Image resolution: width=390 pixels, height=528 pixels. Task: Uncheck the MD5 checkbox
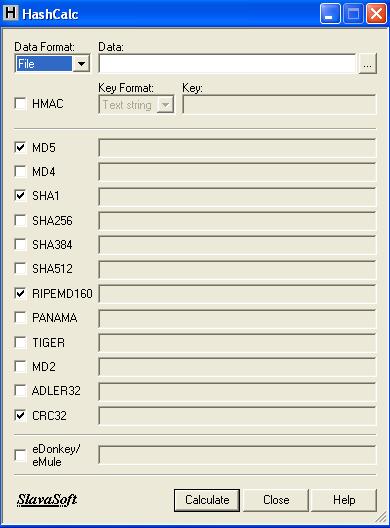click(x=20, y=147)
